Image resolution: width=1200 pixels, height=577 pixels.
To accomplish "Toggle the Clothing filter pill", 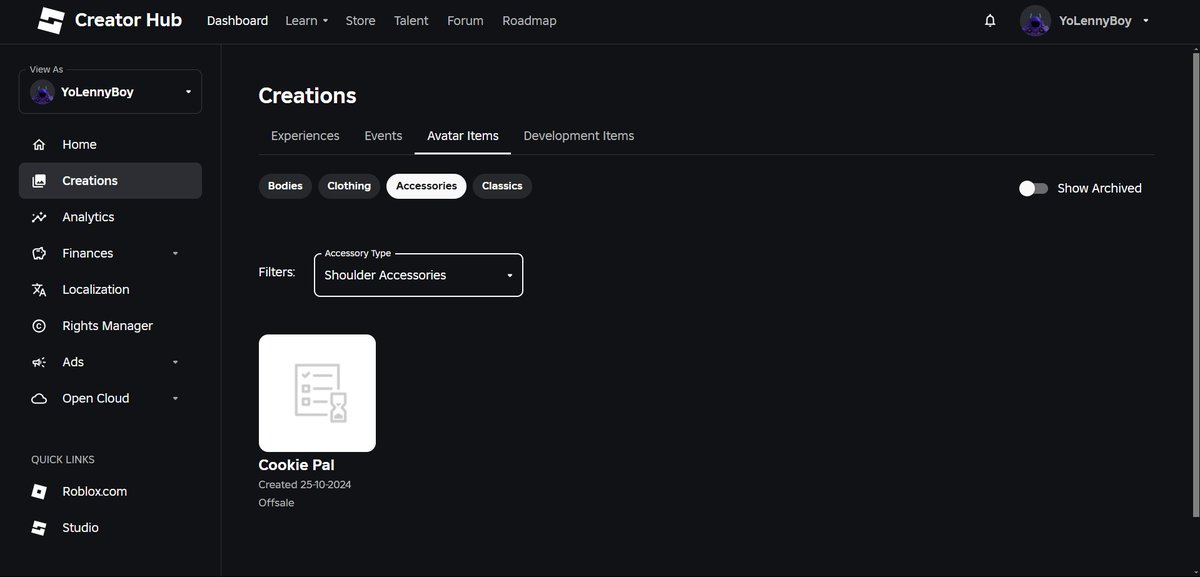I will tap(349, 184).
